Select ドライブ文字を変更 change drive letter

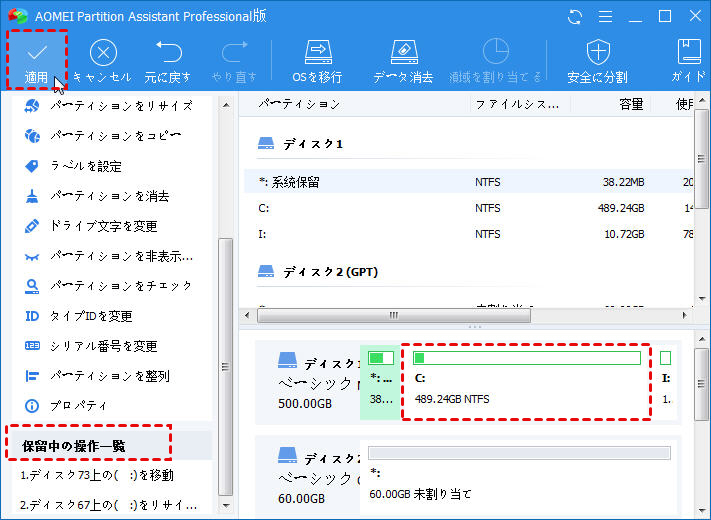(x=91, y=226)
